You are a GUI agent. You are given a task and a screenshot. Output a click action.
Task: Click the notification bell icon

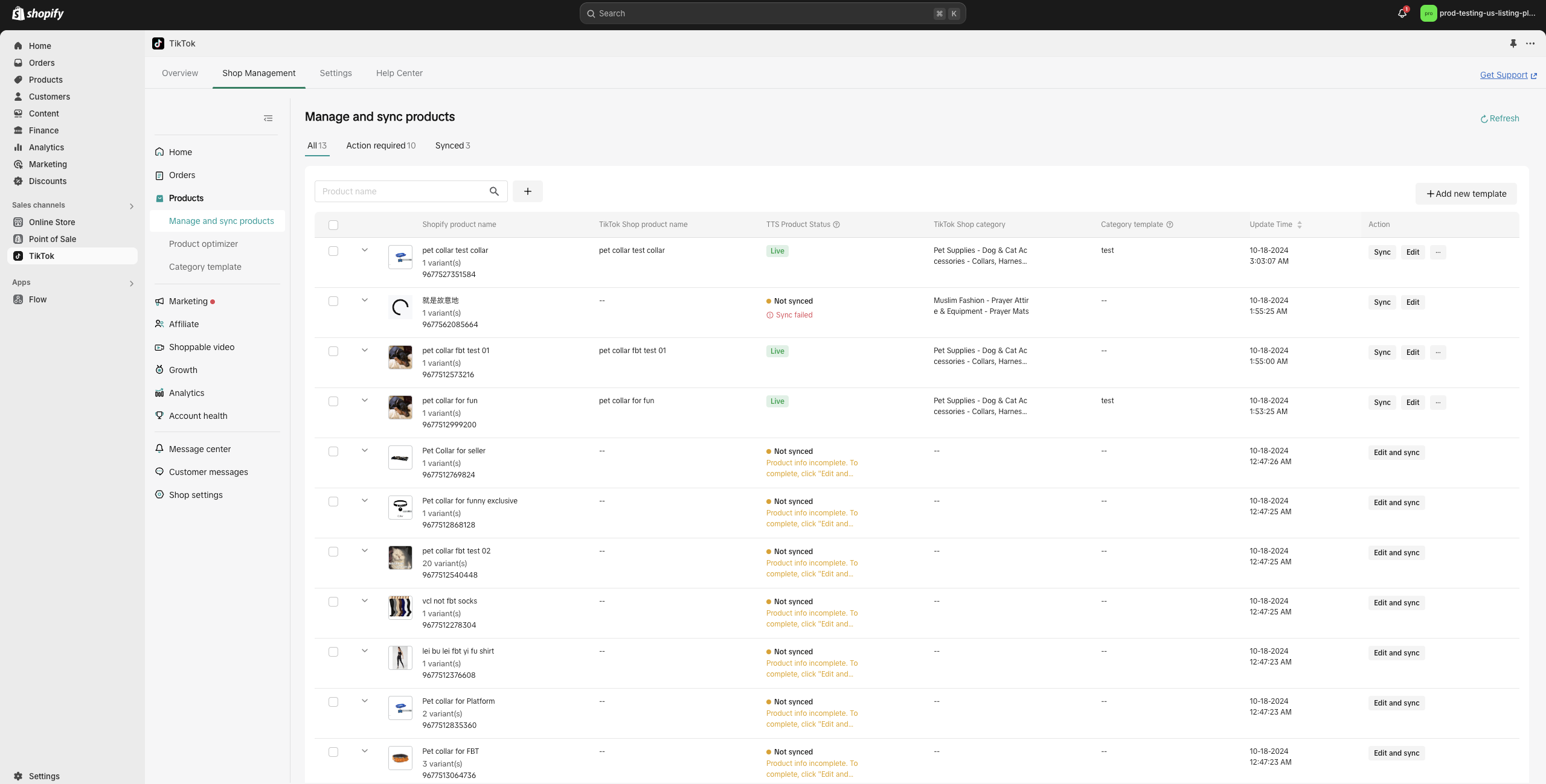click(x=1402, y=13)
